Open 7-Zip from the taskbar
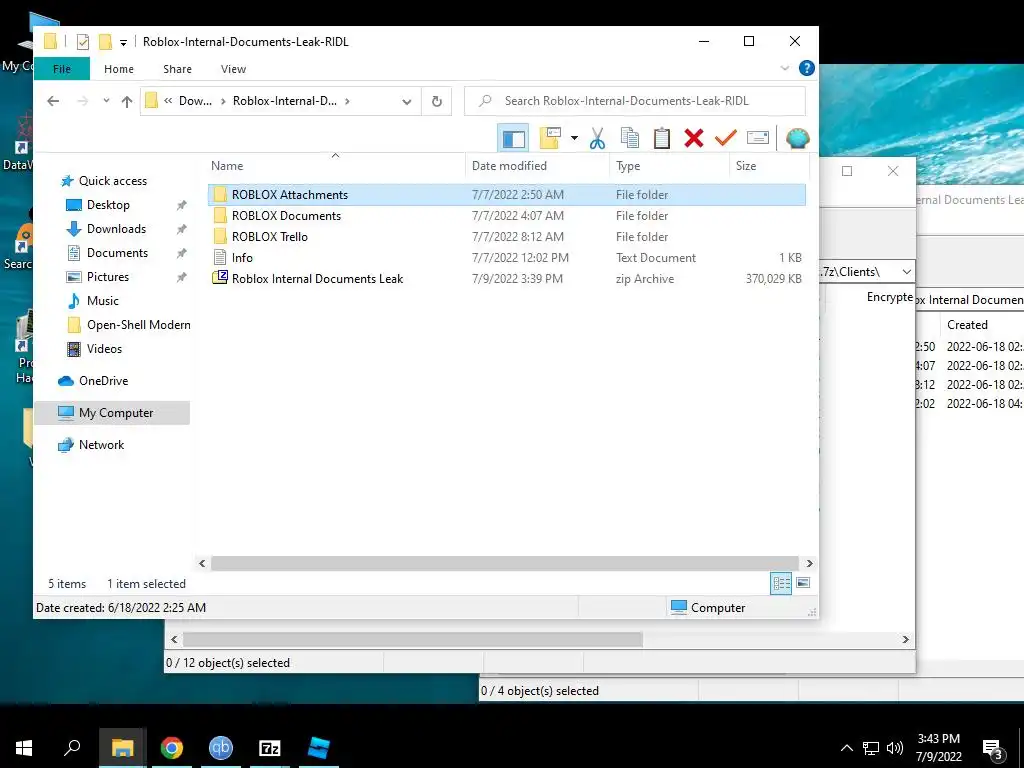 (x=270, y=748)
